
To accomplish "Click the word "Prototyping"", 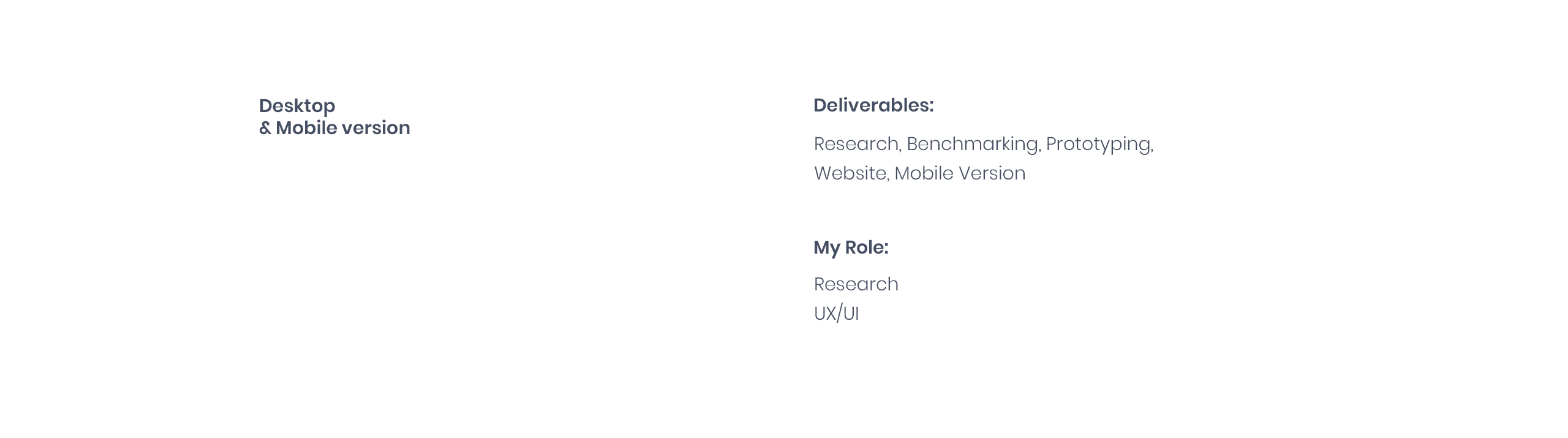I will 1098,145.
